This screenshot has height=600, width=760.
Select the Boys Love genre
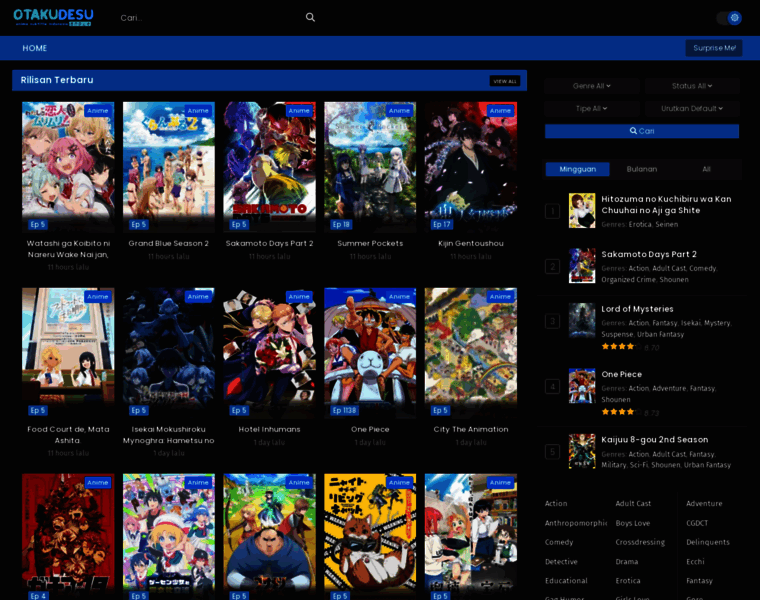(x=633, y=523)
